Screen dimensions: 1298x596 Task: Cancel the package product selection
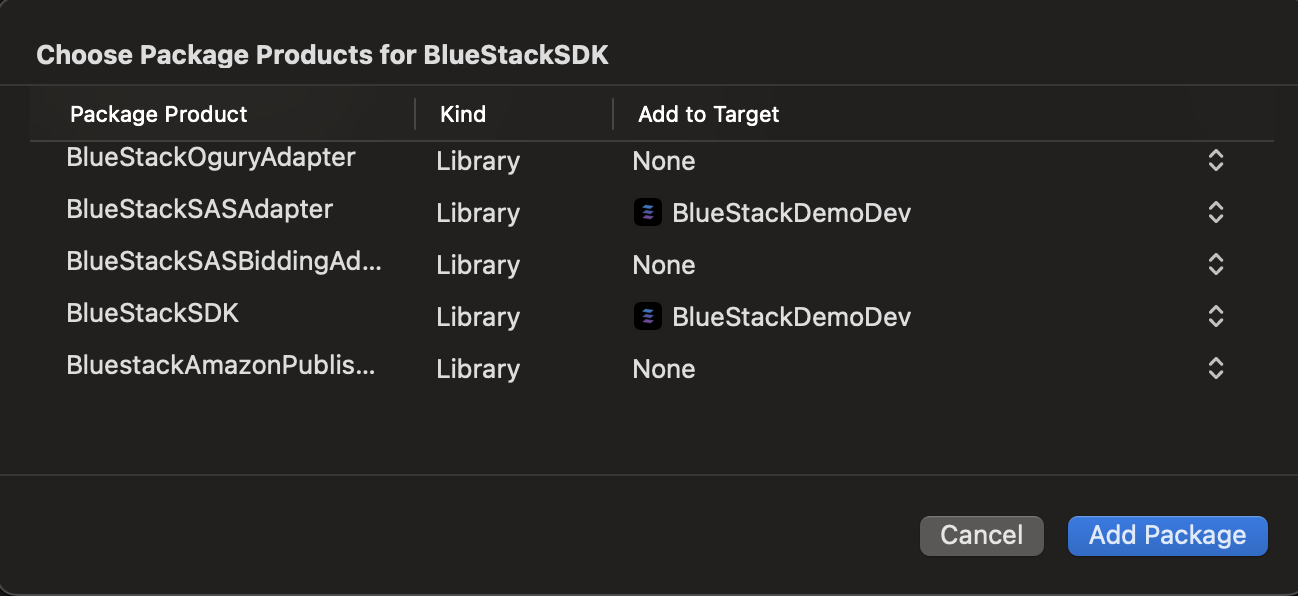point(982,535)
